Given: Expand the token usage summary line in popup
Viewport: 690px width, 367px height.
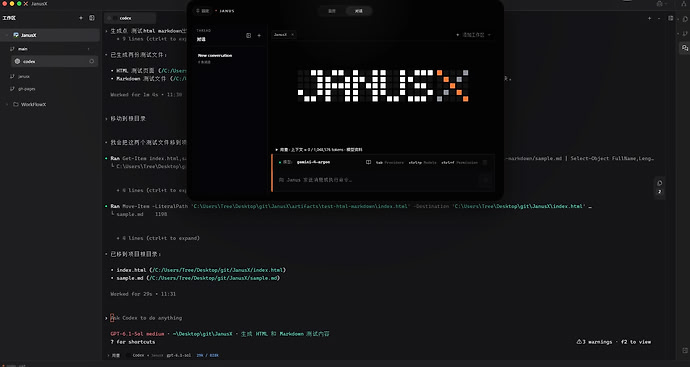Looking at the screenshot, I should (x=319, y=150).
